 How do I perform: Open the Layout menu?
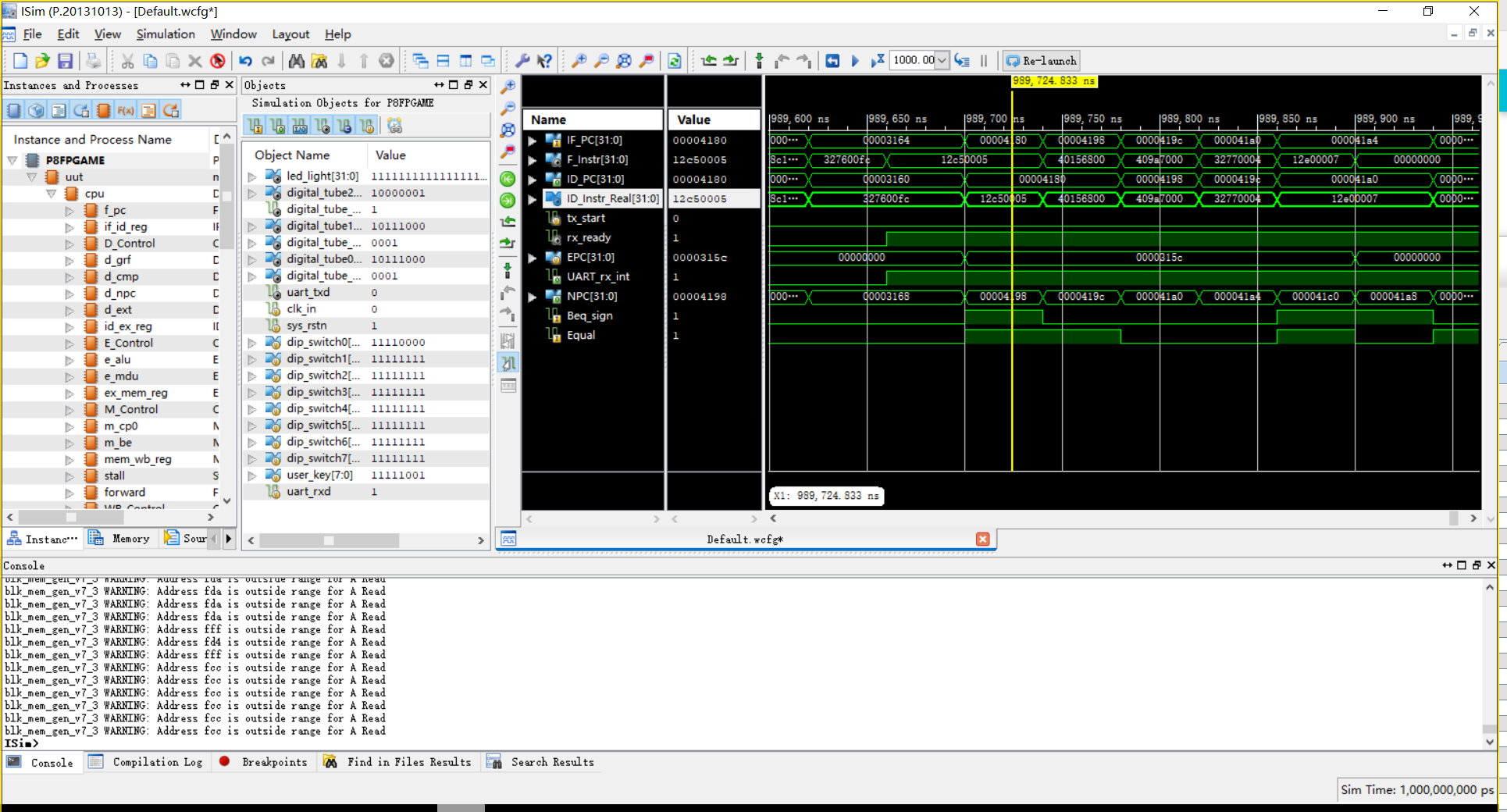(x=290, y=34)
